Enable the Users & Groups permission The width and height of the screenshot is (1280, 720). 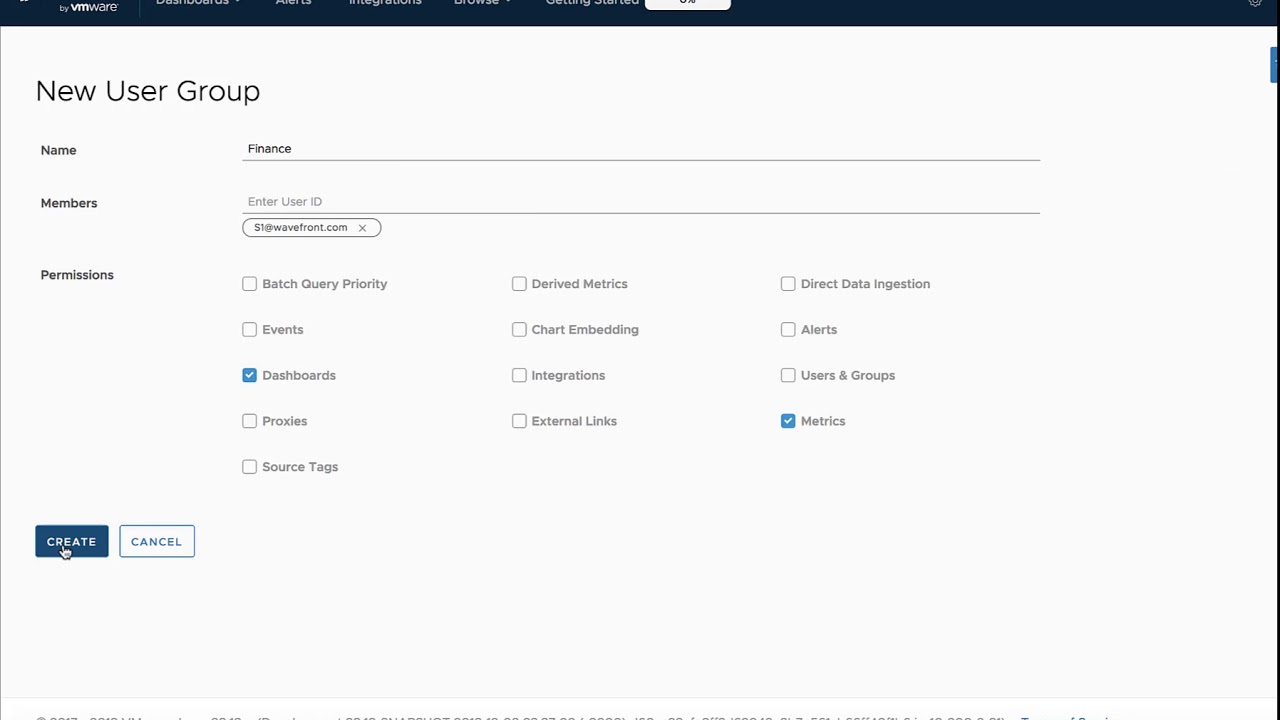[788, 375]
